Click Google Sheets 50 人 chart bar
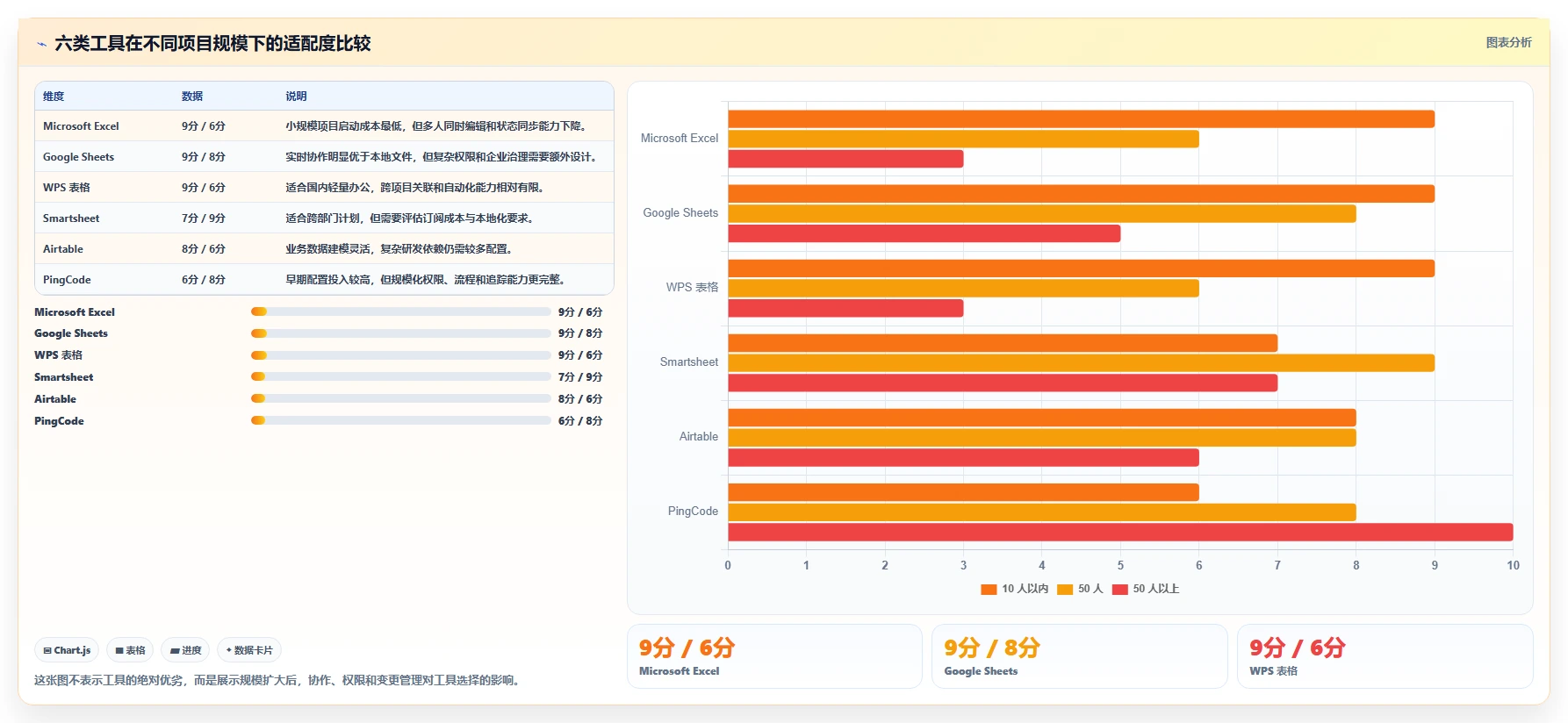The image size is (1568, 723). click(1042, 213)
